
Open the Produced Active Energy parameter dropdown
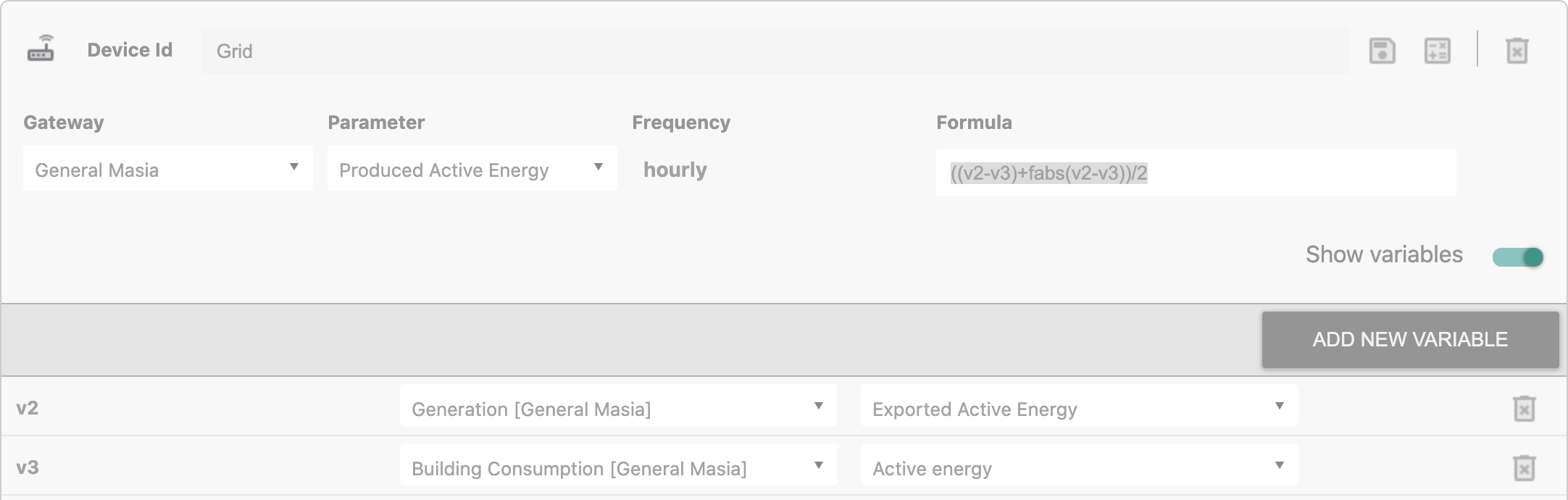pyautogui.click(x=472, y=168)
